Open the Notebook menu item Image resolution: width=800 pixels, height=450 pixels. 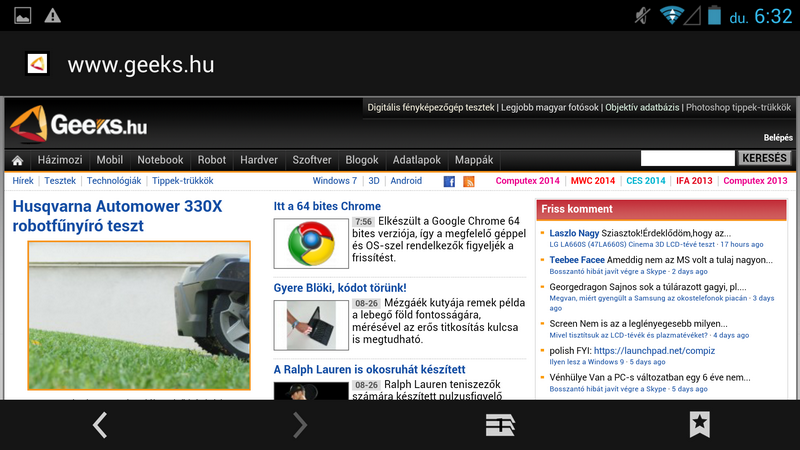(160, 160)
